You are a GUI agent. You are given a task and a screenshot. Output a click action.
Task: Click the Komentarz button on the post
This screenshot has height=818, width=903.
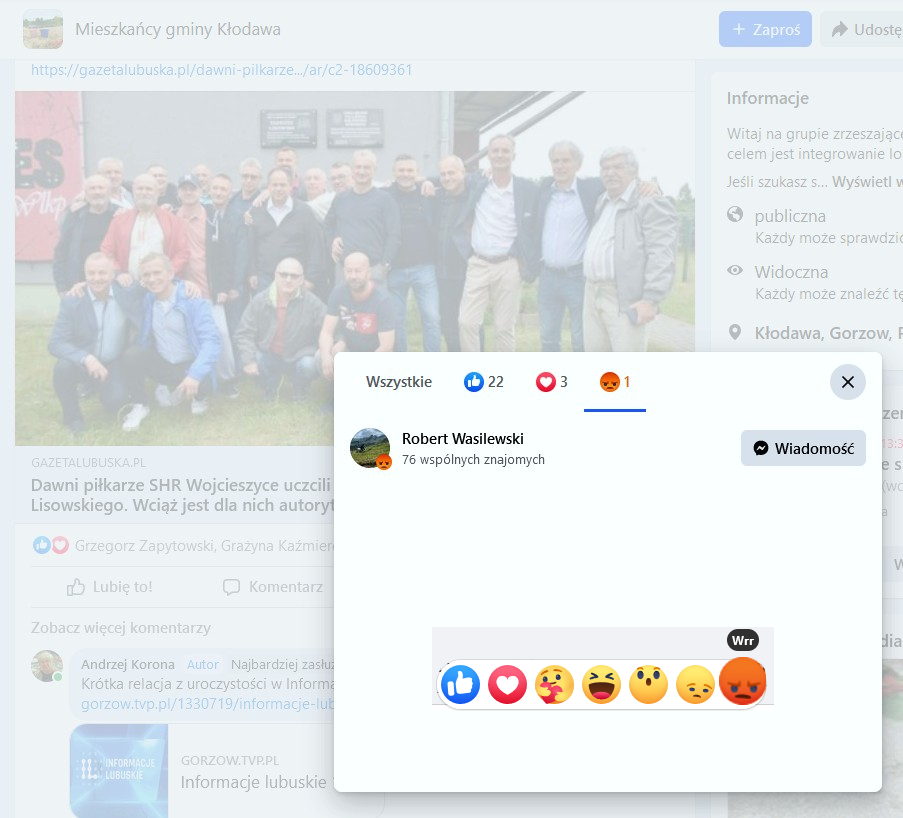point(273,587)
